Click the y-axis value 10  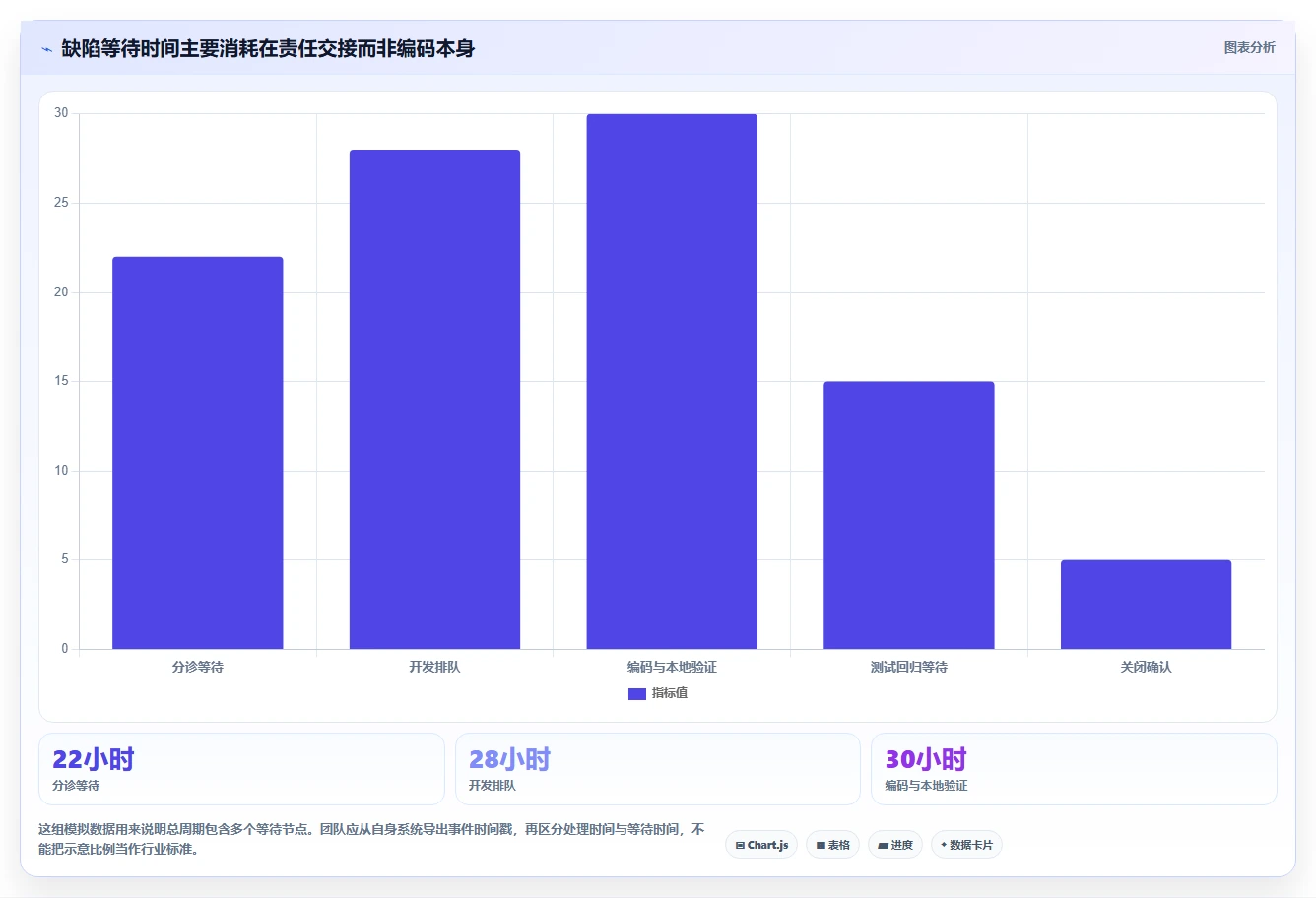[x=61, y=471]
